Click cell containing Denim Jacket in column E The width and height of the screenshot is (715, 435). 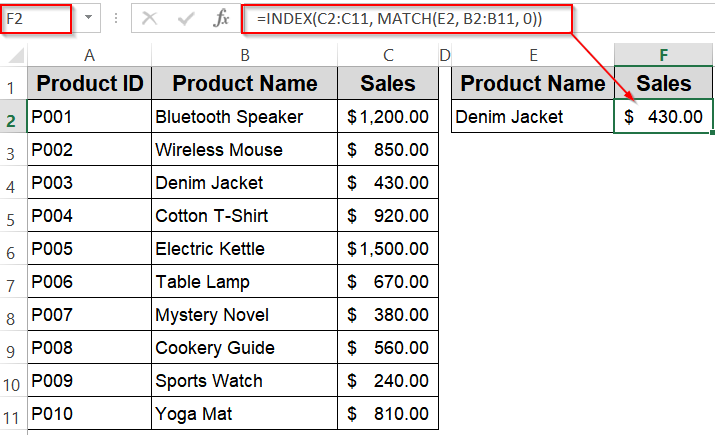pyautogui.click(x=532, y=117)
